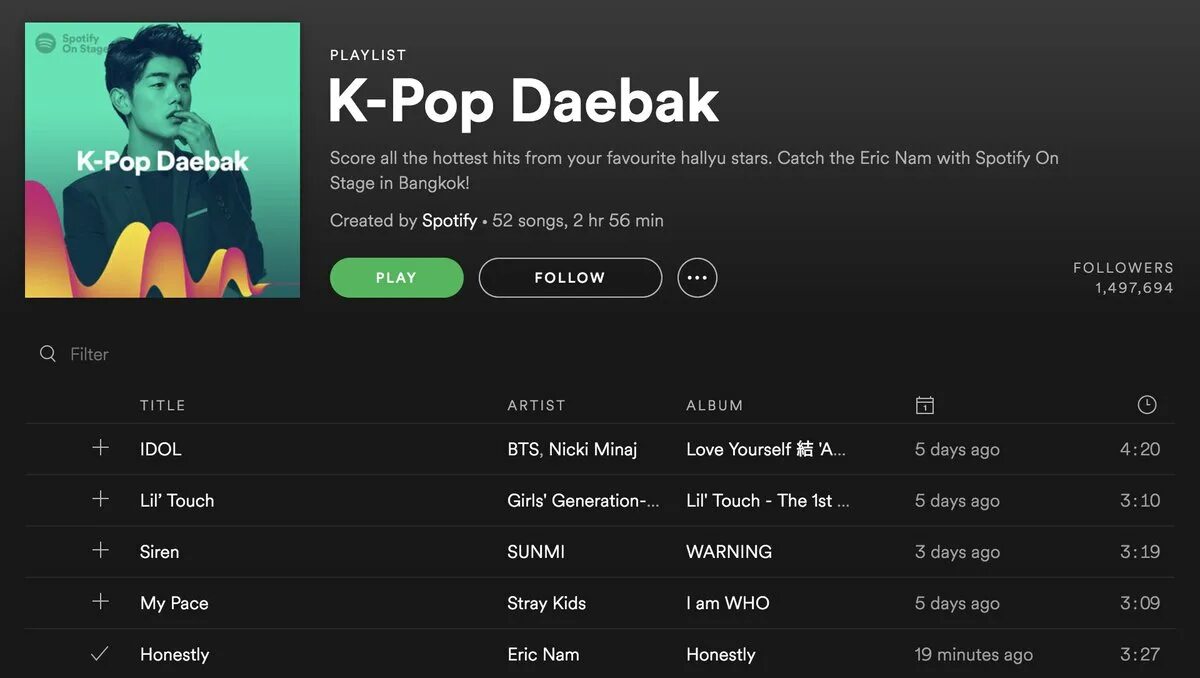This screenshot has width=1200, height=678.
Task: Sort tracks by TITLE column header
Action: (x=163, y=405)
